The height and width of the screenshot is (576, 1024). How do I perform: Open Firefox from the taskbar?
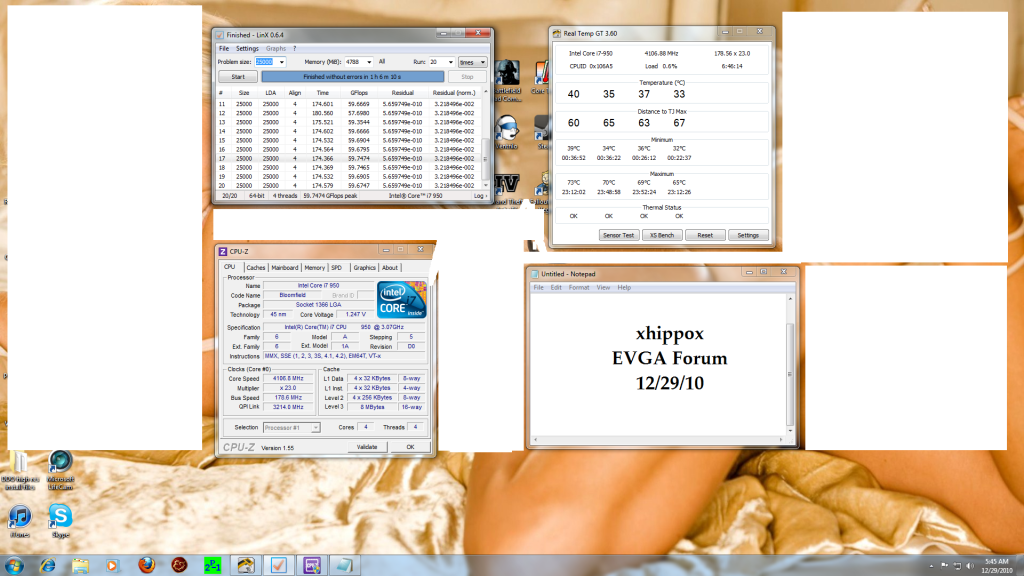(145, 565)
